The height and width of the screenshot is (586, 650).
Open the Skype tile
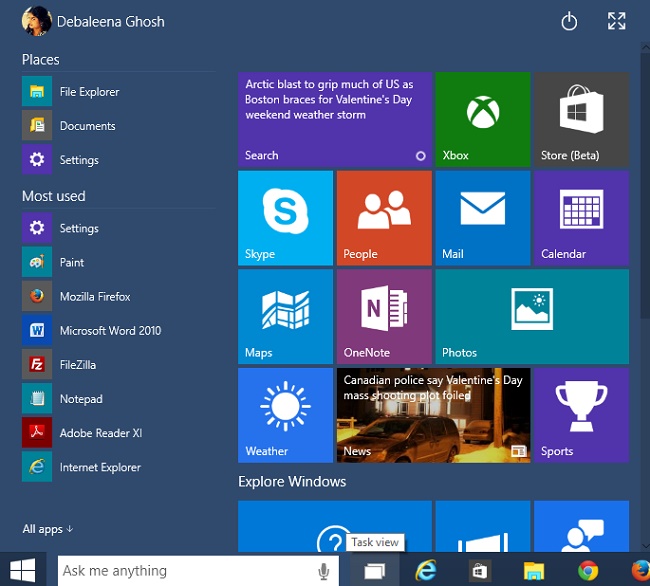285,218
